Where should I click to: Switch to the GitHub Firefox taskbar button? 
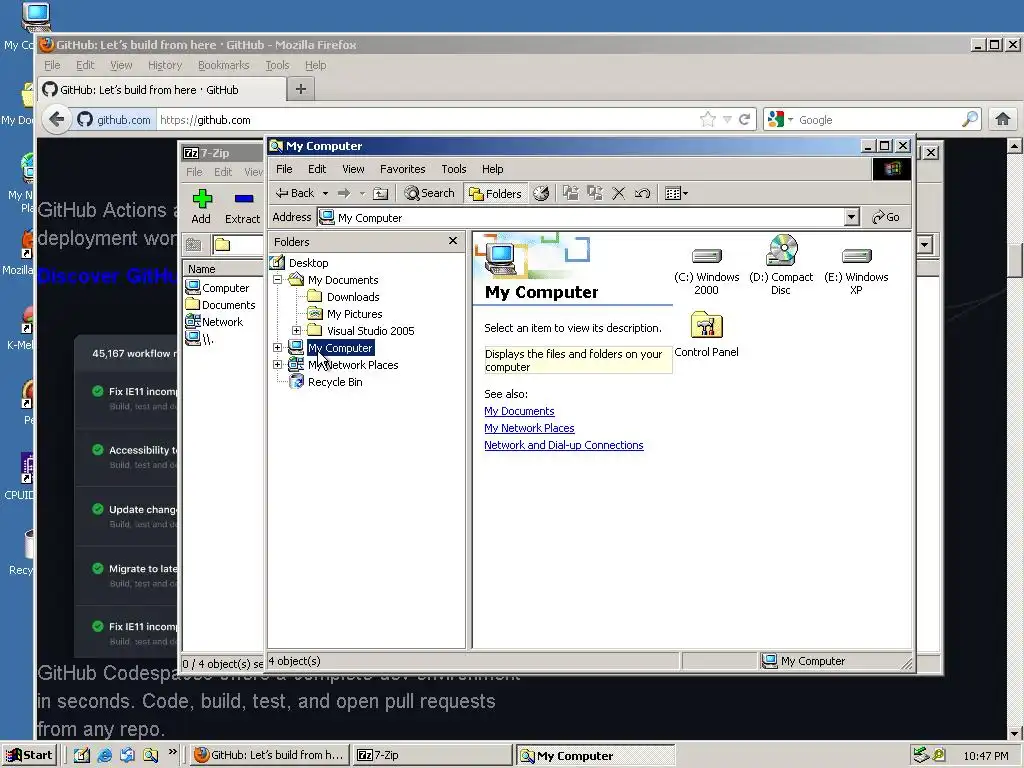(x=270, y=755)
